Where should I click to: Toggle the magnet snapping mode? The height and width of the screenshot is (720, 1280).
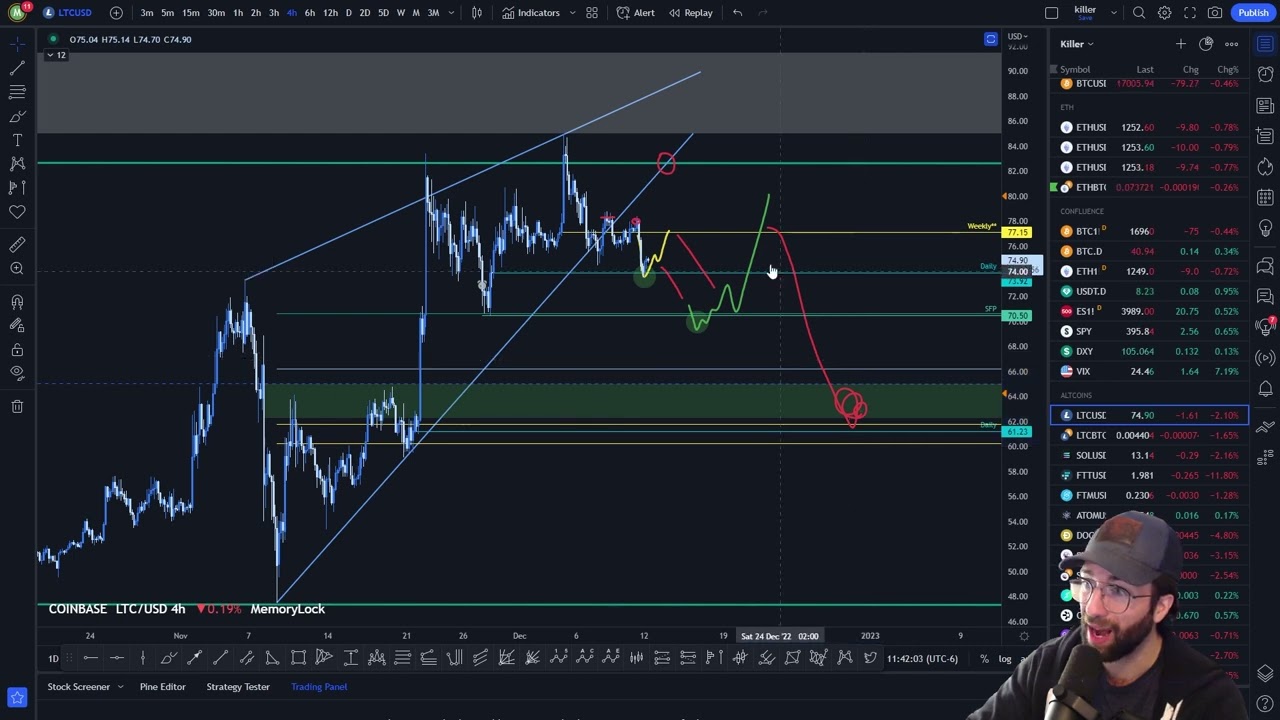[17, 302]
